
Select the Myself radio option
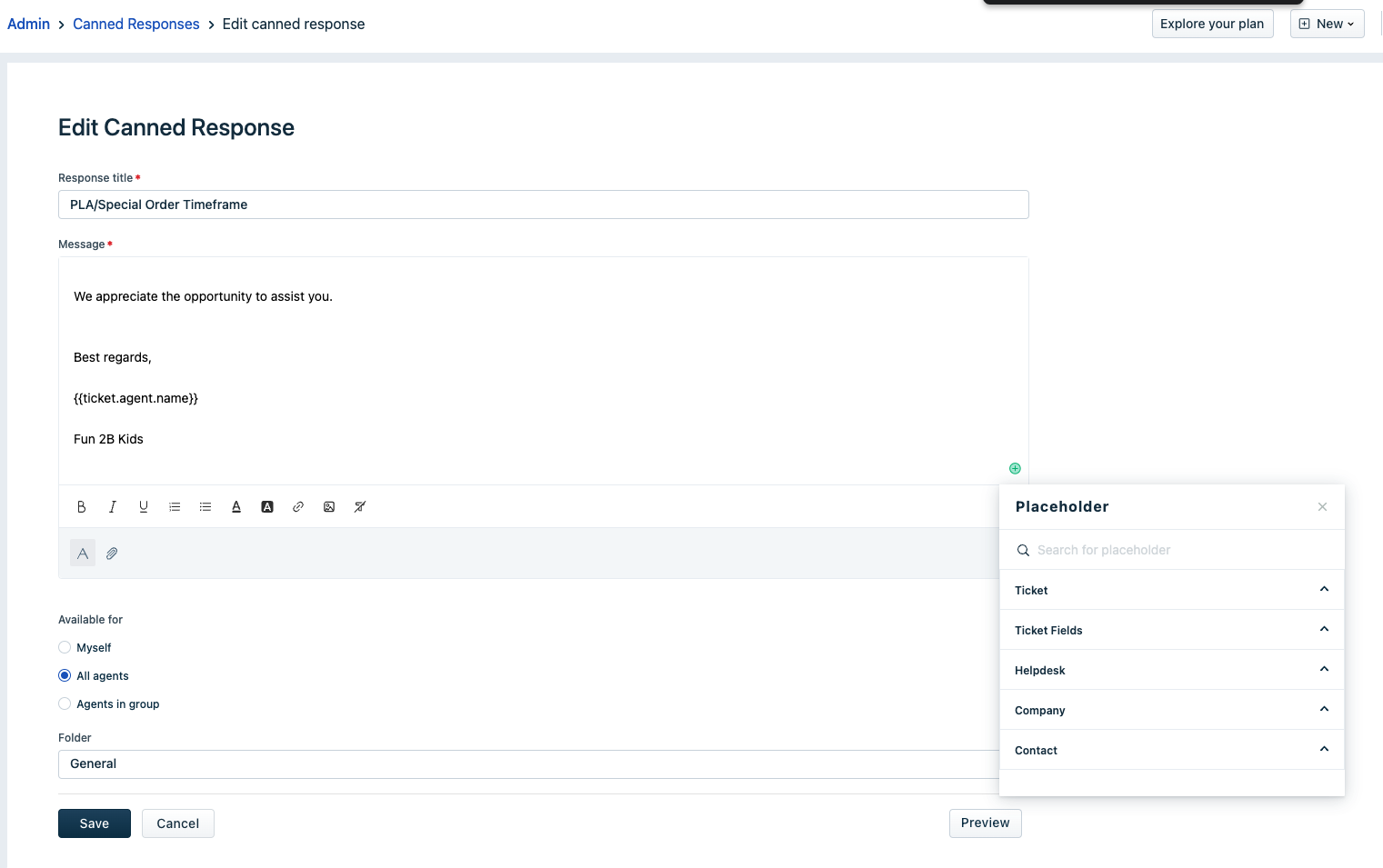click(65, 647)
